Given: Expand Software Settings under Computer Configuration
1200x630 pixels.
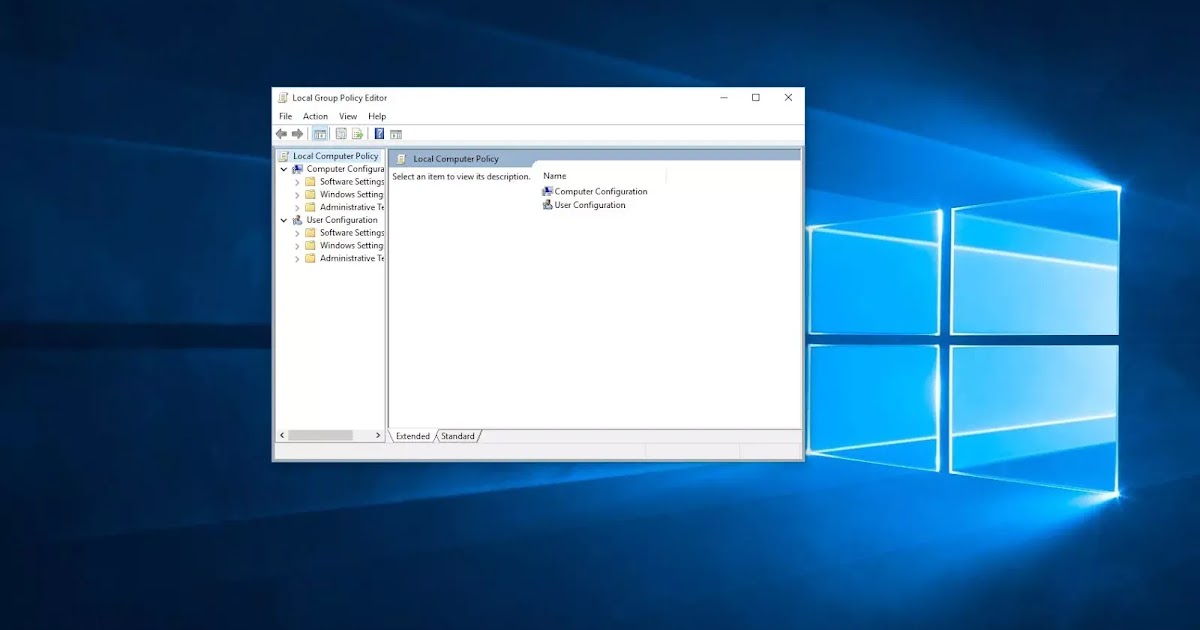Looking at the screenshot, I should [x=297, y=182].
